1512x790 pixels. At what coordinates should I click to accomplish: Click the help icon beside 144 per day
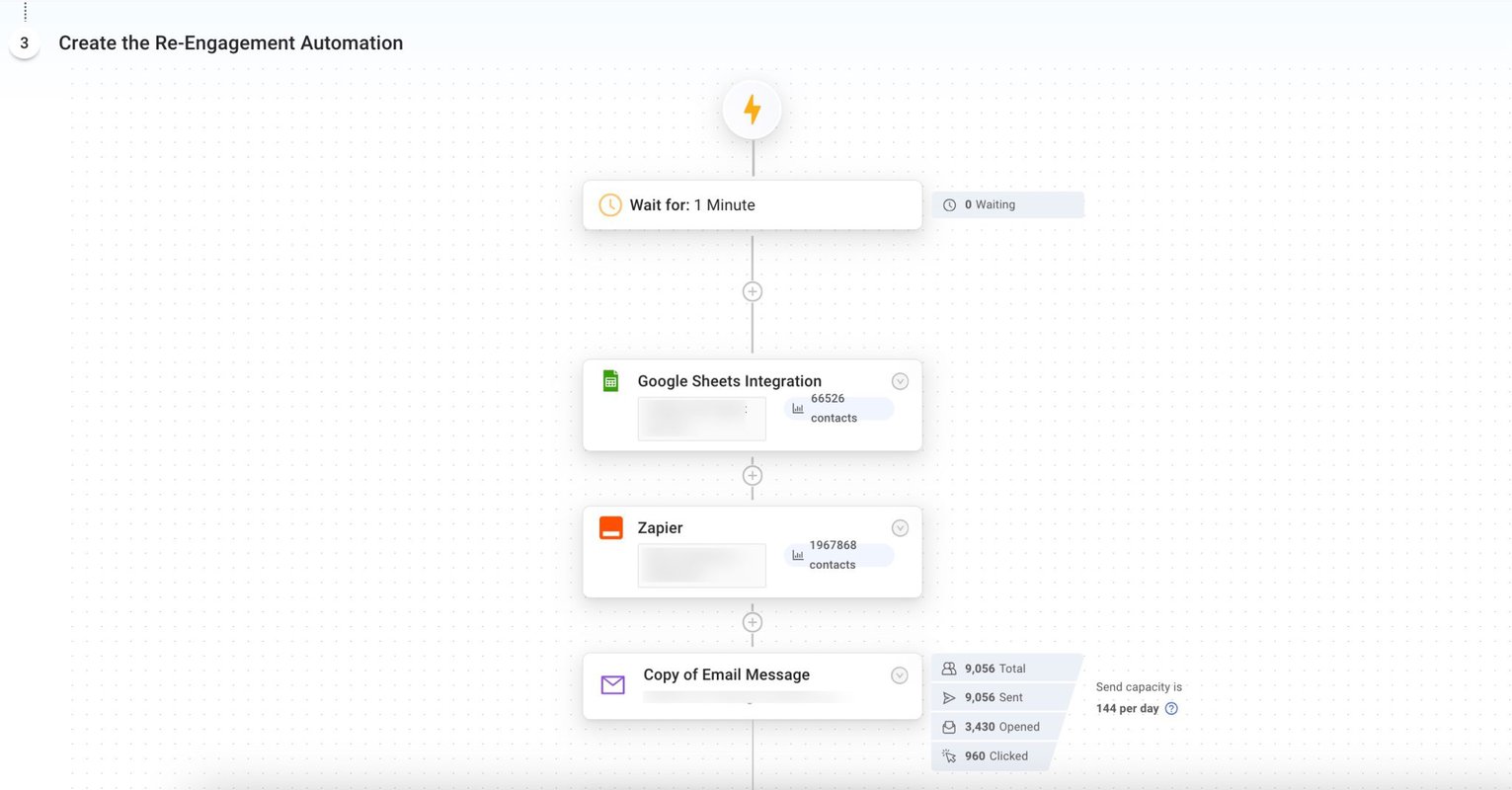pyautogui.click(x=1171, y=708)
